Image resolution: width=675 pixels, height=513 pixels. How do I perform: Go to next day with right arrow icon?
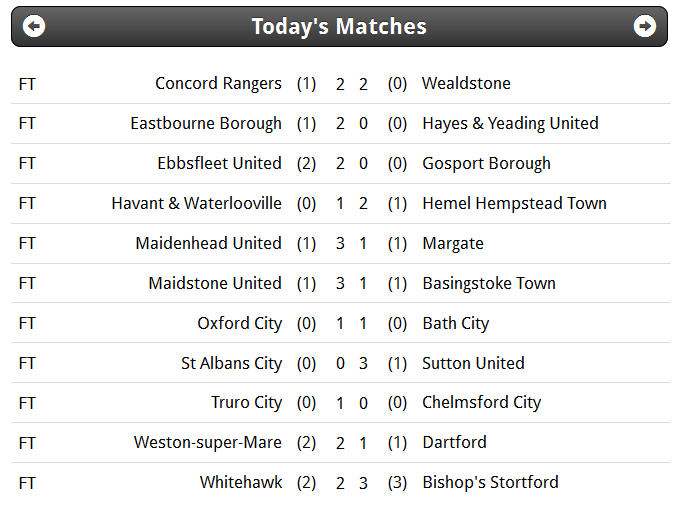644,26
